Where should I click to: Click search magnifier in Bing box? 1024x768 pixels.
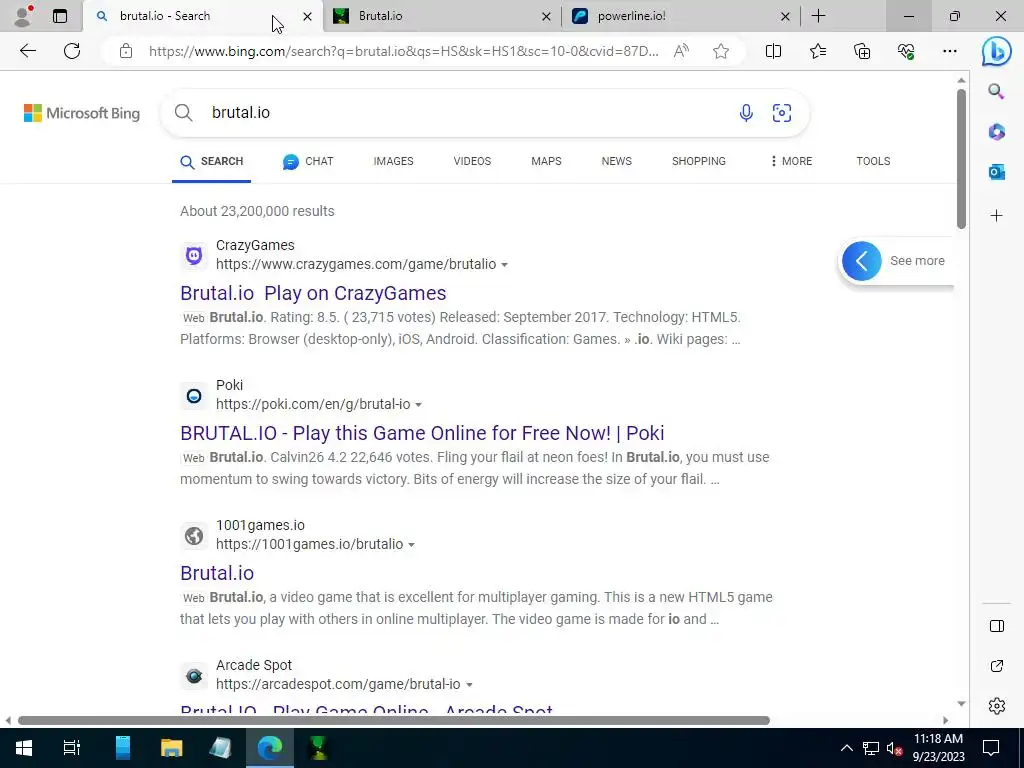coord(184,113)
